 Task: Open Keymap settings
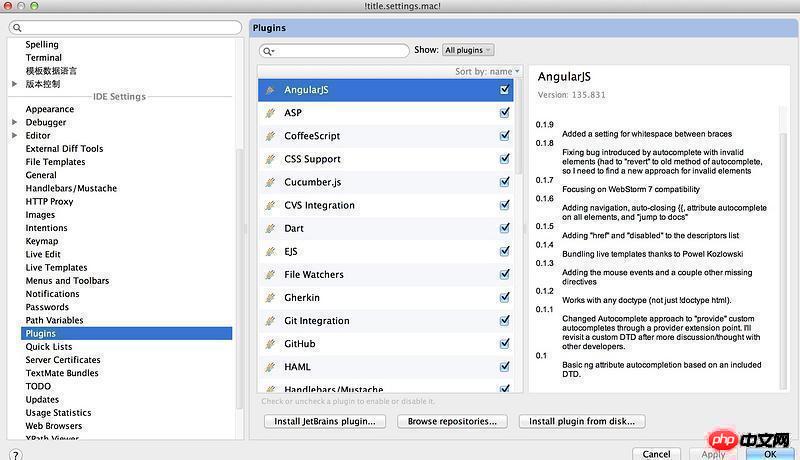42,241
